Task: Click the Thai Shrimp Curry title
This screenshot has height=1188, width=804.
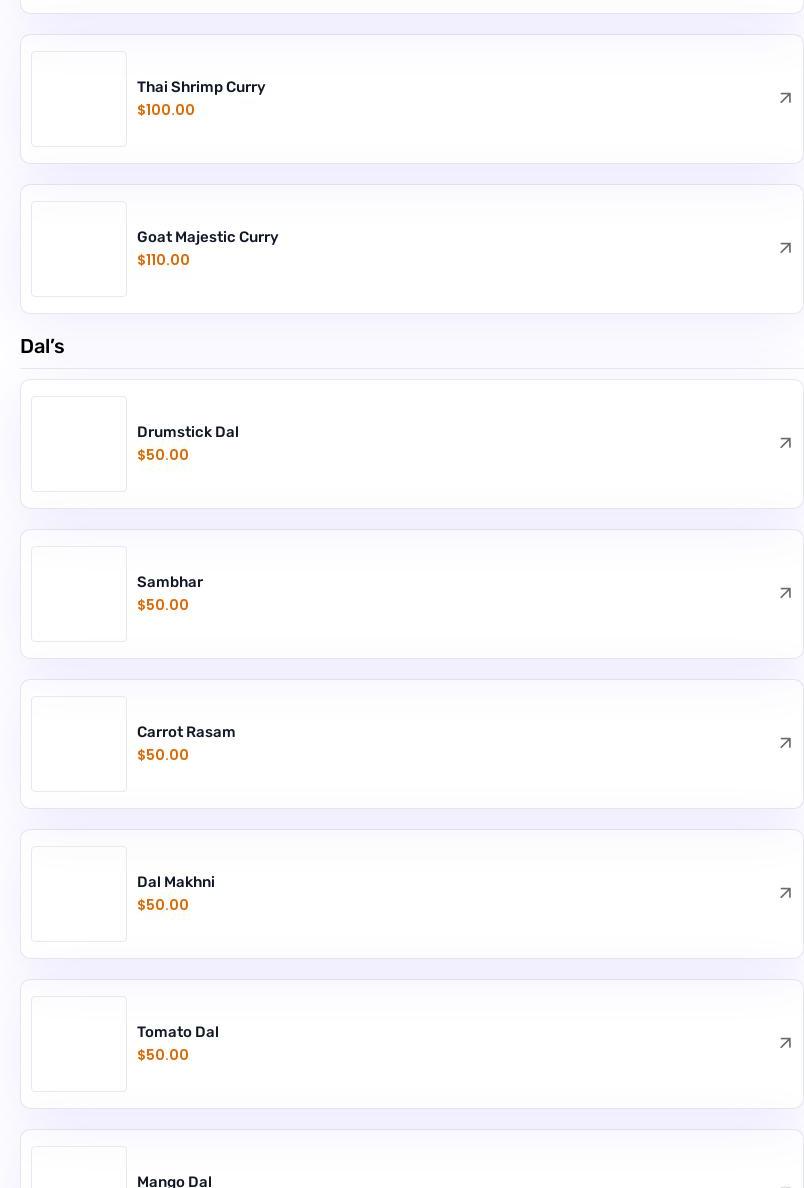Action: [x=201, y=87]
